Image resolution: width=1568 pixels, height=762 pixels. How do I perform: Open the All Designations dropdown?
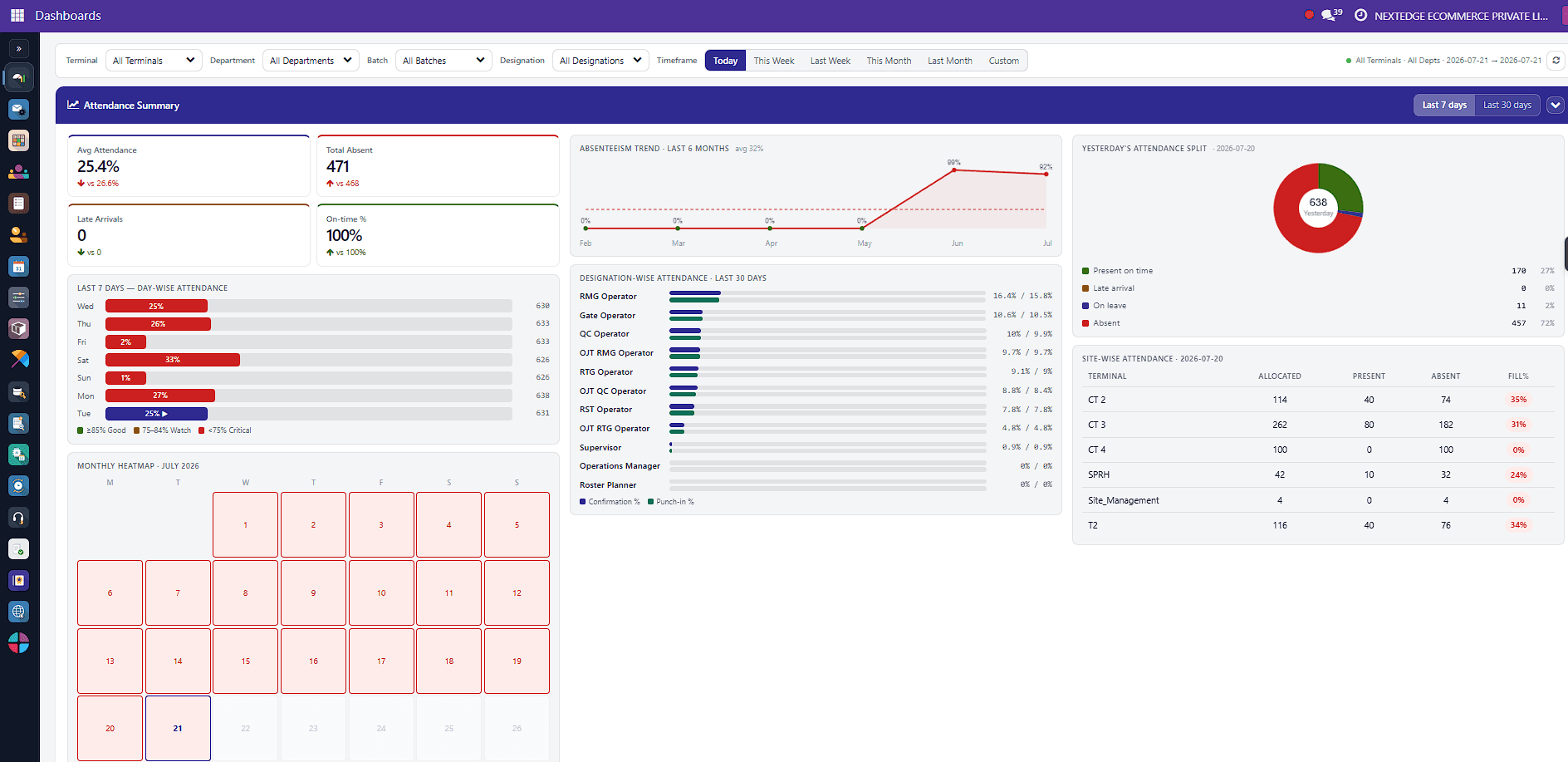pos(600,61)
